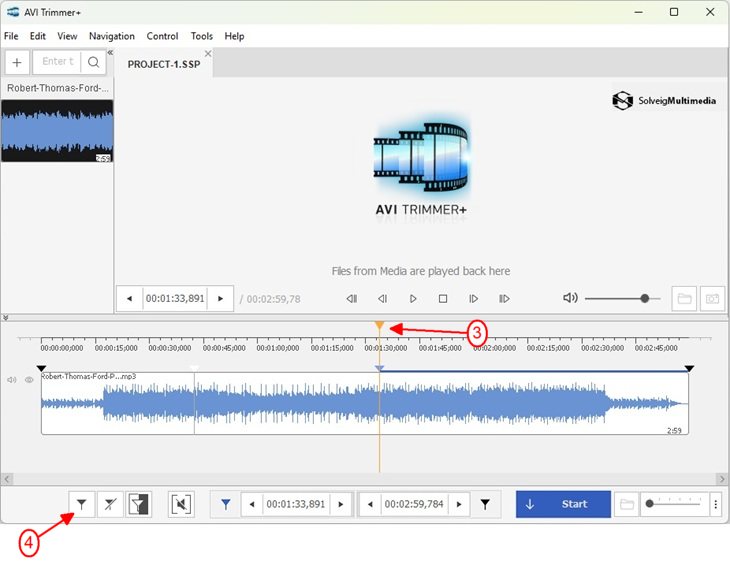Jump to next keyframe in player
The height and width of the screenshot is (565, 730).
coord(504,298)
